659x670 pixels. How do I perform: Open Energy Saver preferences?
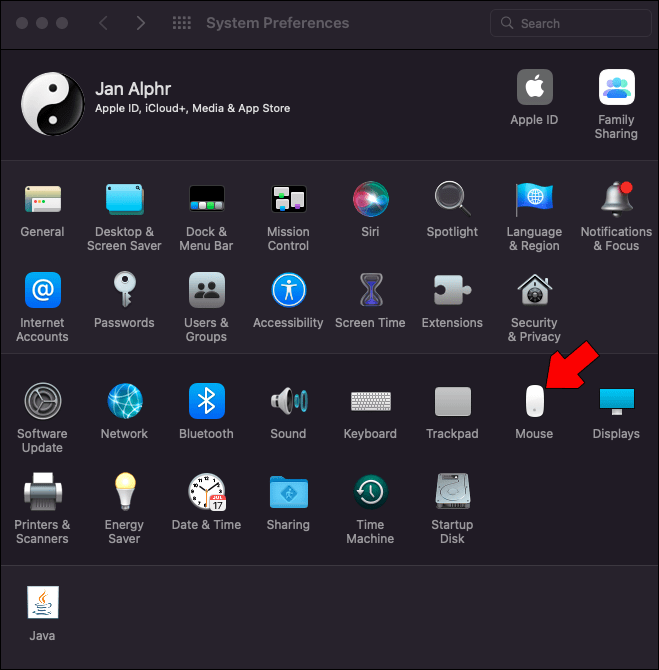pyautogui.click(x=124, y=492)
